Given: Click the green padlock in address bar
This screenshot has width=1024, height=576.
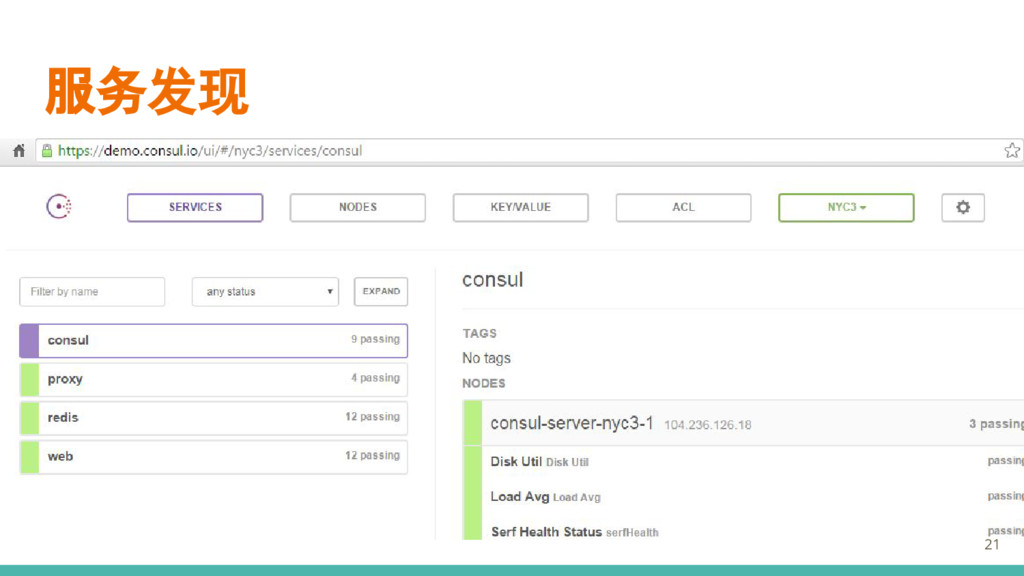Looking at the screenshot, I should click(x=47, y=151).
